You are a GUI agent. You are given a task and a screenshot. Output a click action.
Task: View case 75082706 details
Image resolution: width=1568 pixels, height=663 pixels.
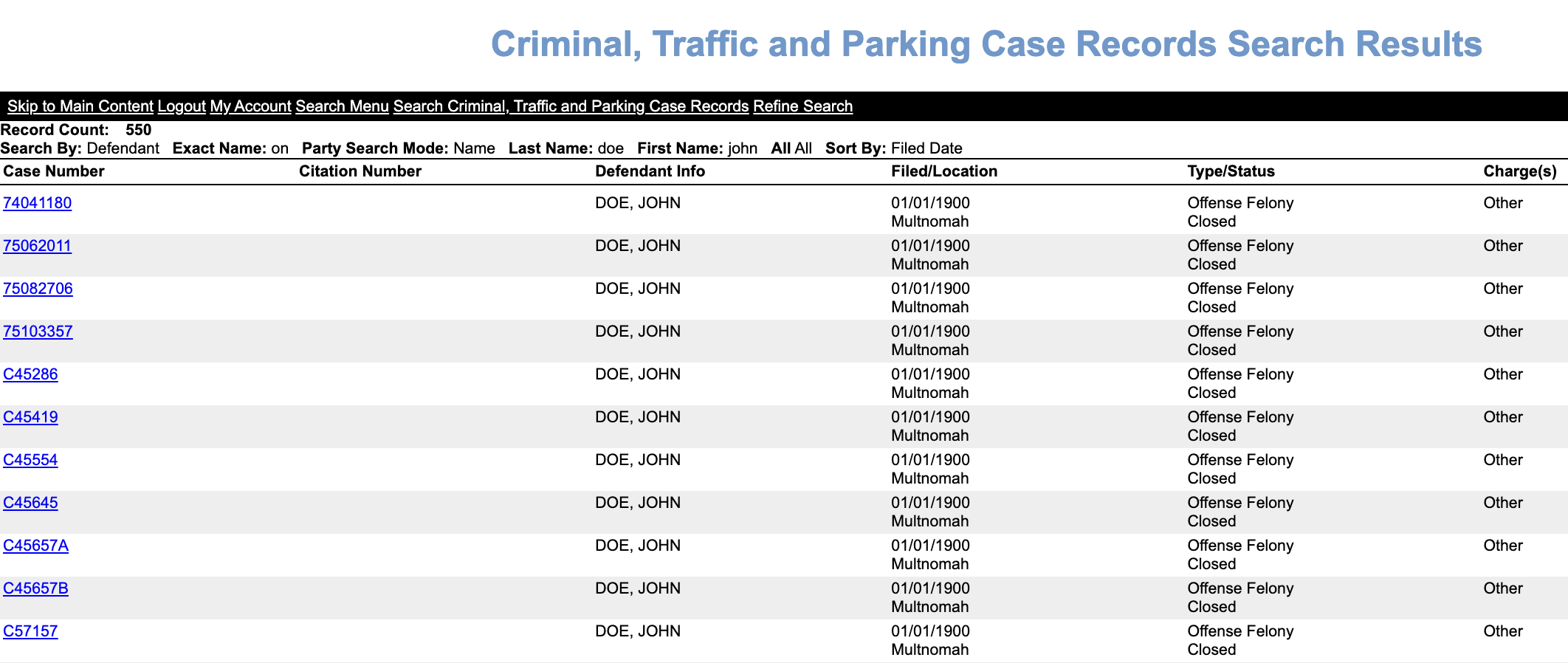[38, 289]
